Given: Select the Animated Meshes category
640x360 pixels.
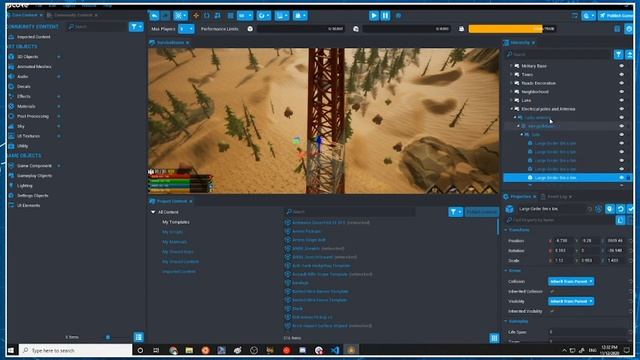Looking at the screenshot, I should click(34, 67).
